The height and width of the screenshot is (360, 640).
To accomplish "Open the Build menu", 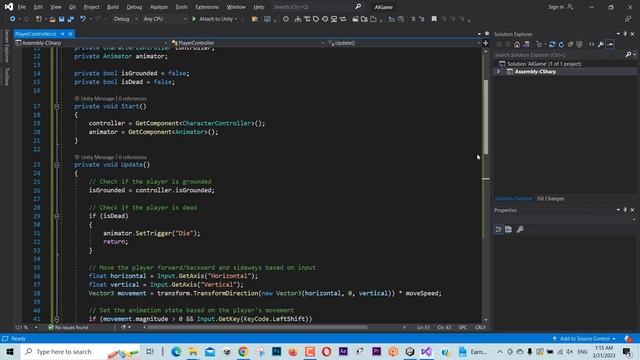I will click(x=113, y=7).
